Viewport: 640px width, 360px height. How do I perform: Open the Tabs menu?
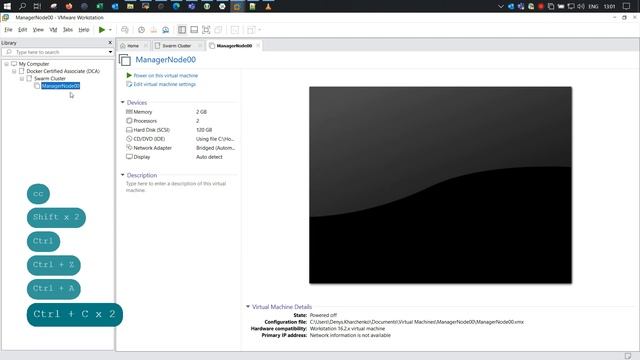(68, 30)
